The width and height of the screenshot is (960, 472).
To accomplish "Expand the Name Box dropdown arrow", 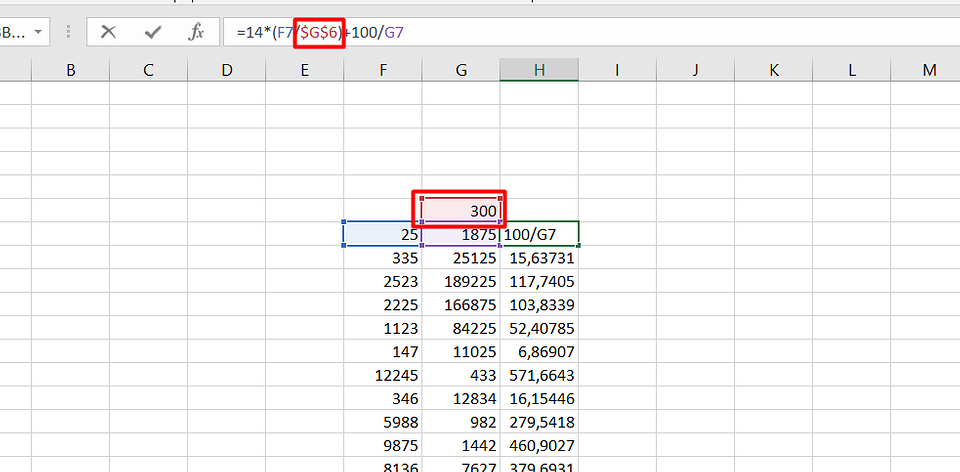I will [38, 32].
